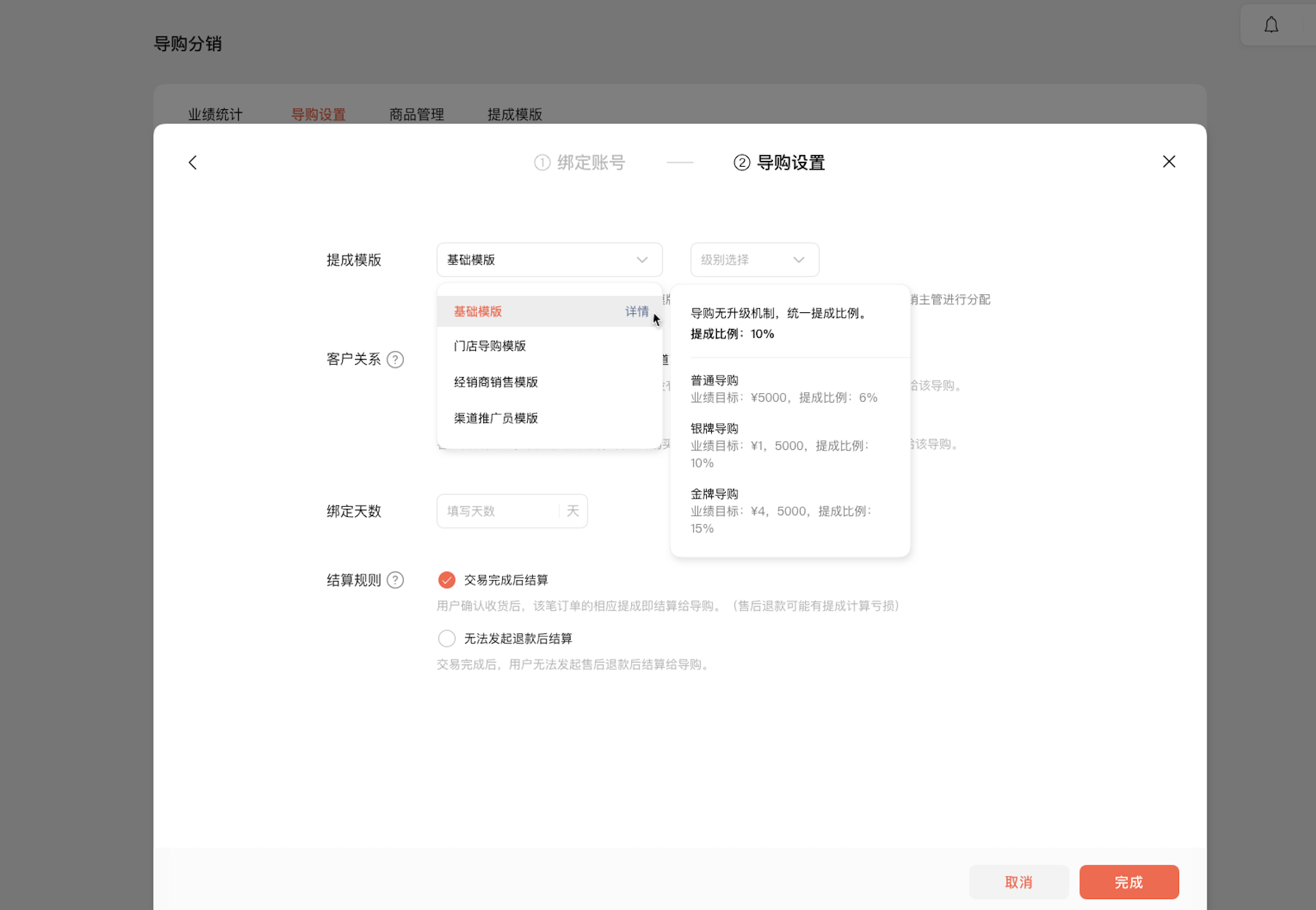Click the help icon next to 客户关系
This screenshot has width=1316, height=910.
tap(395, 360)
